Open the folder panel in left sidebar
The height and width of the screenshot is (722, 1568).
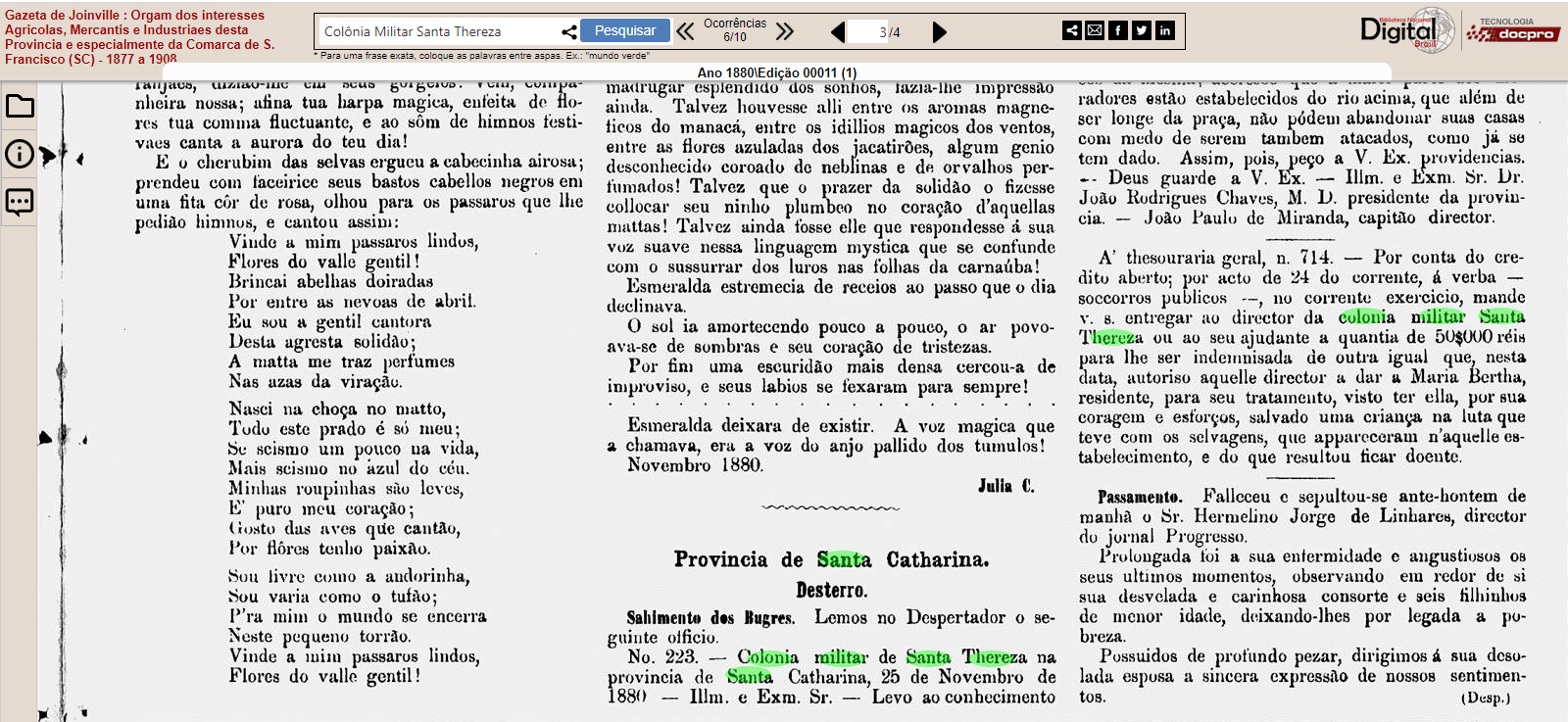(20, 106)
